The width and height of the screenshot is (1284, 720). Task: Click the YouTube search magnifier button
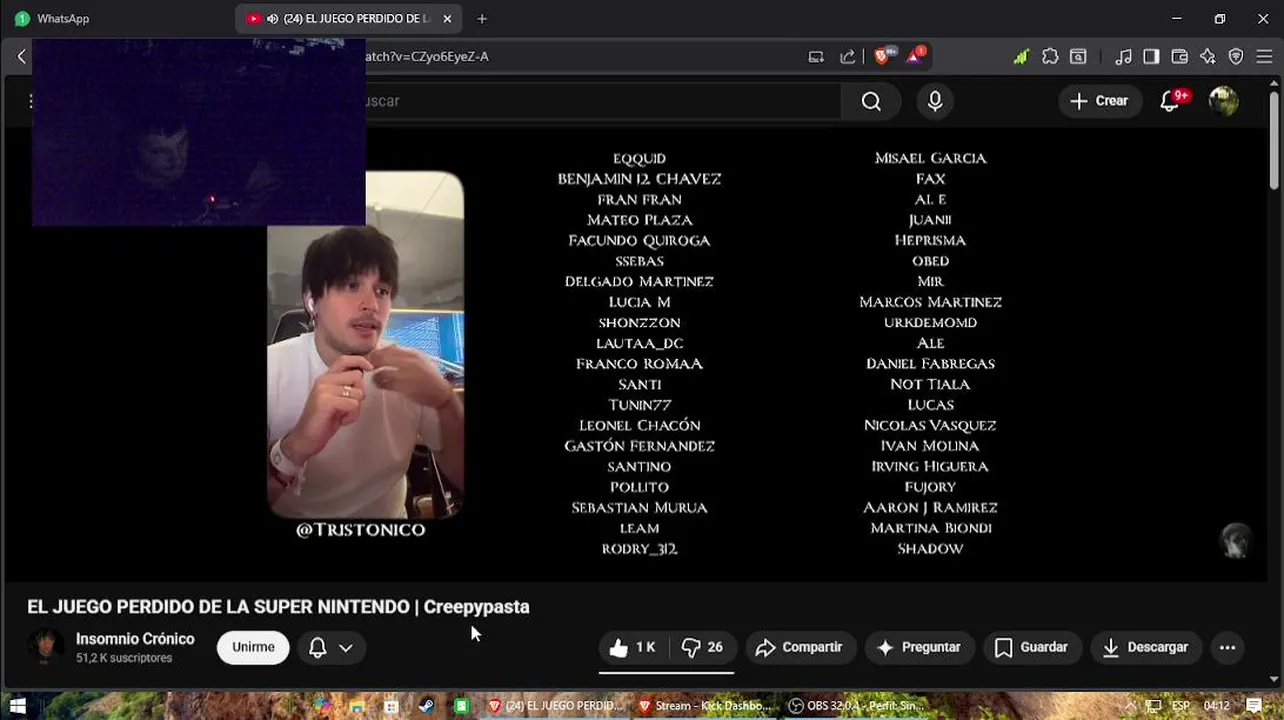871,101
